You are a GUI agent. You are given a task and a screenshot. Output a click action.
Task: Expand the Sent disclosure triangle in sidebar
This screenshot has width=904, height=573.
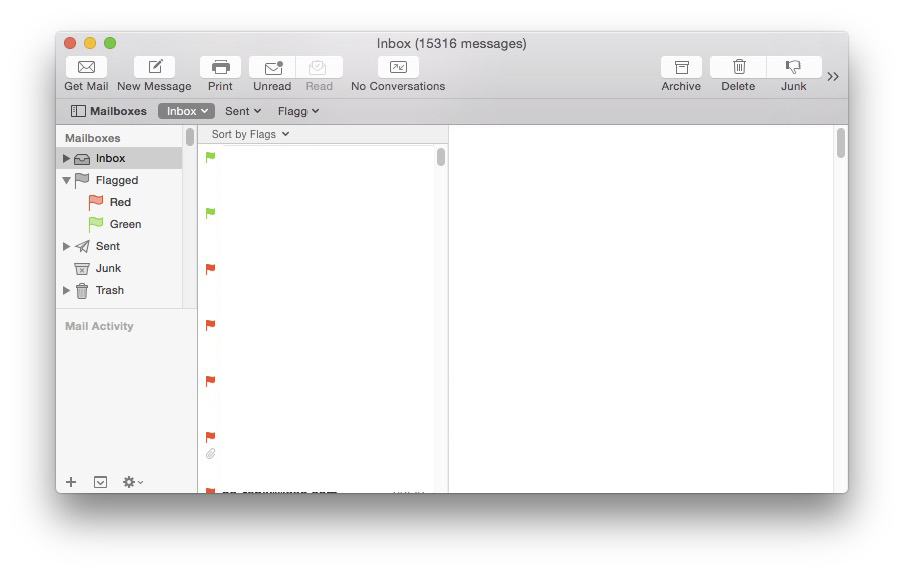[x=66, y=246]
